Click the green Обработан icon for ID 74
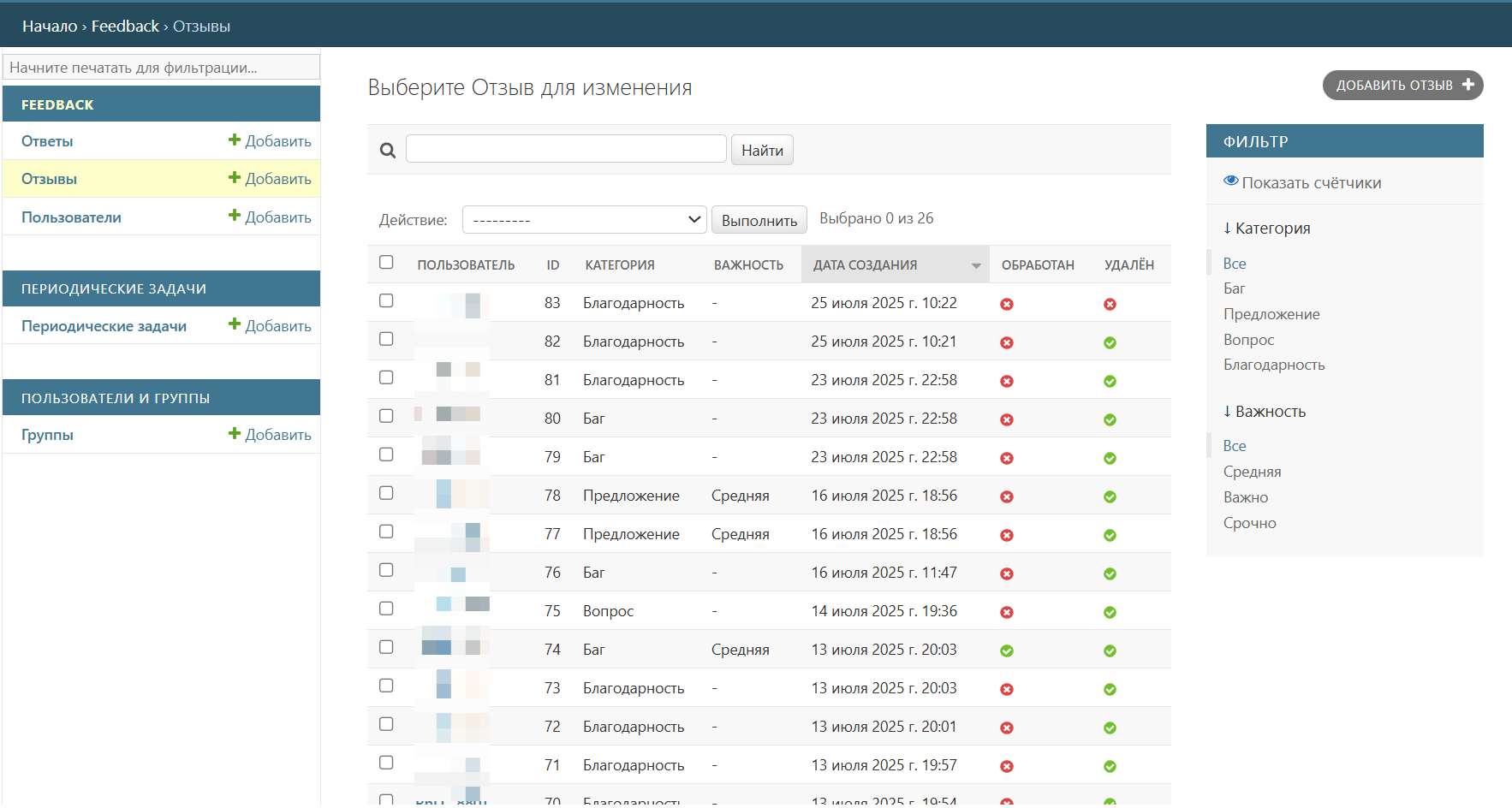Screen dimensions: 1512x808 click(x=1007, y=651)
